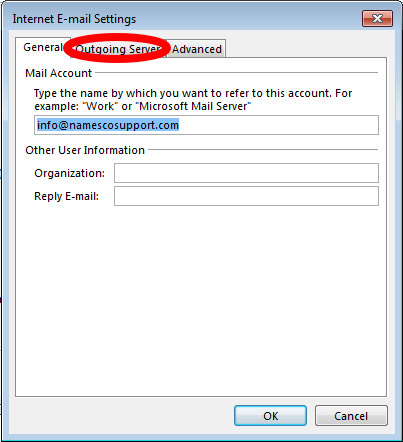This screenshot has height=442, width=403.
Task: Click the Organization: label
Action: click(69, 173)
